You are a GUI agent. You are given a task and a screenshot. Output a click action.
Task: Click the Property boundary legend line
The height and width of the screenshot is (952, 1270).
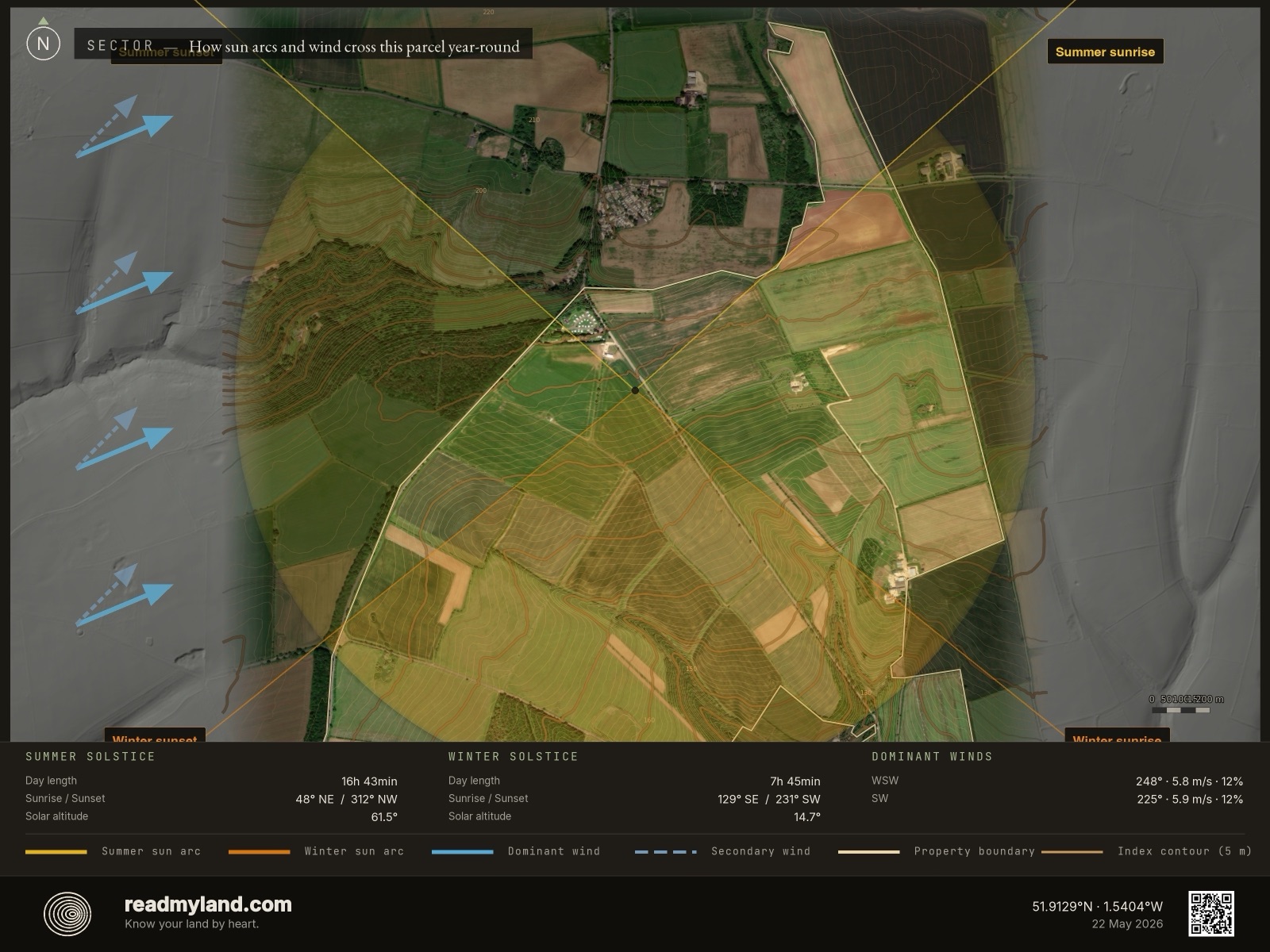(869, 852)
